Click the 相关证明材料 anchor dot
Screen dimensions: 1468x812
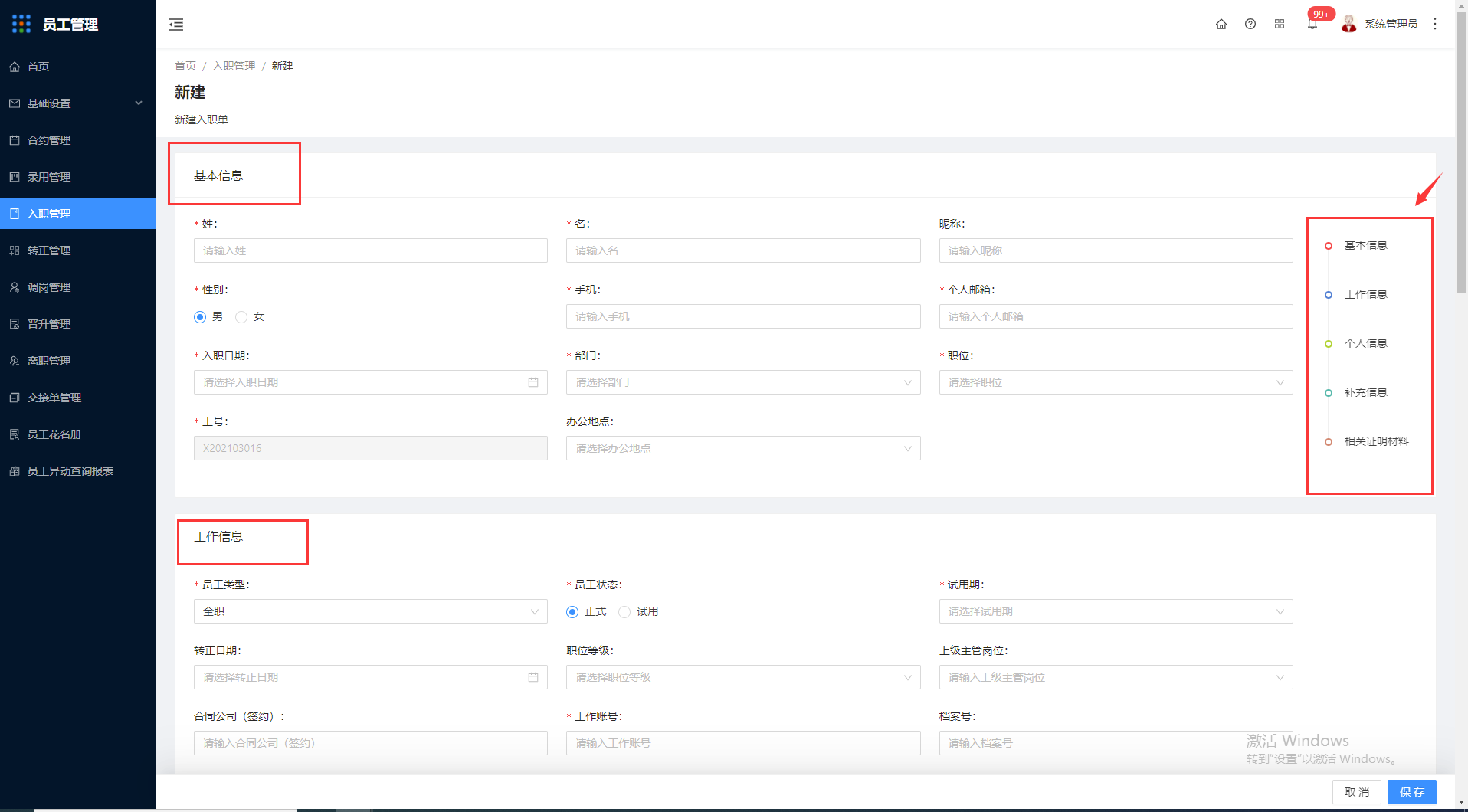click(x=1329, y=442)
